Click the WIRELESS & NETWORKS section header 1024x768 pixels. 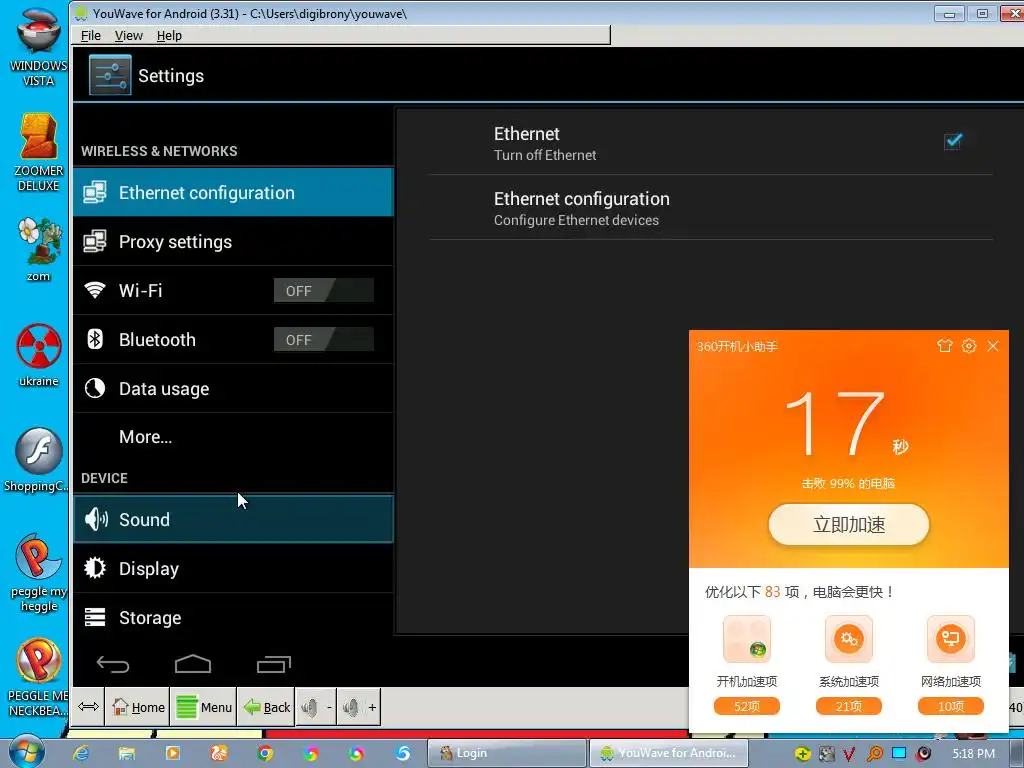pyautogui.click(x=159, y=151)
